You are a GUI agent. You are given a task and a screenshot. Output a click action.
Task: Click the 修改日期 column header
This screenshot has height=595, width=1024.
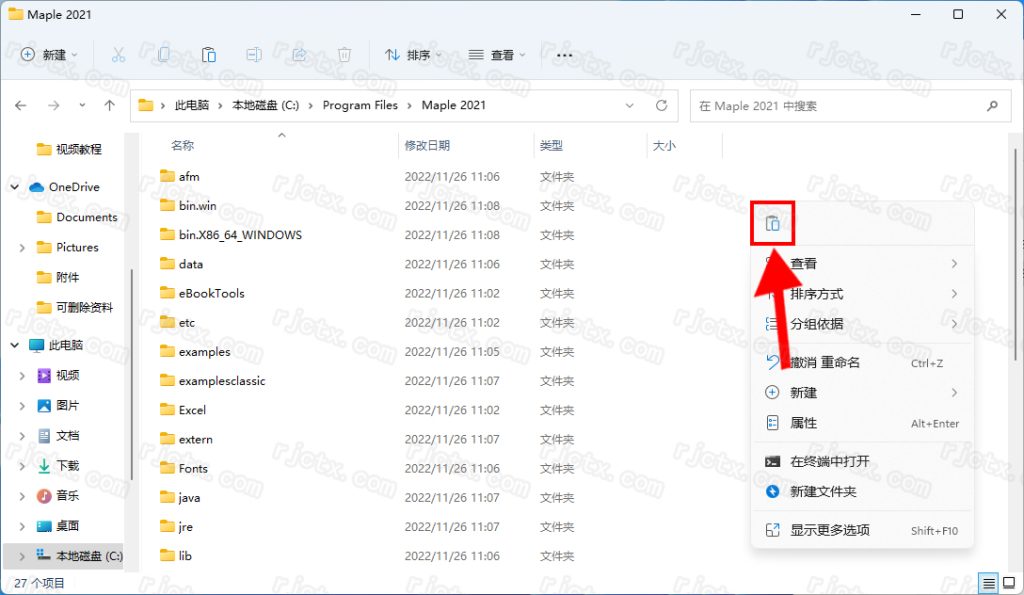(427, 146)
